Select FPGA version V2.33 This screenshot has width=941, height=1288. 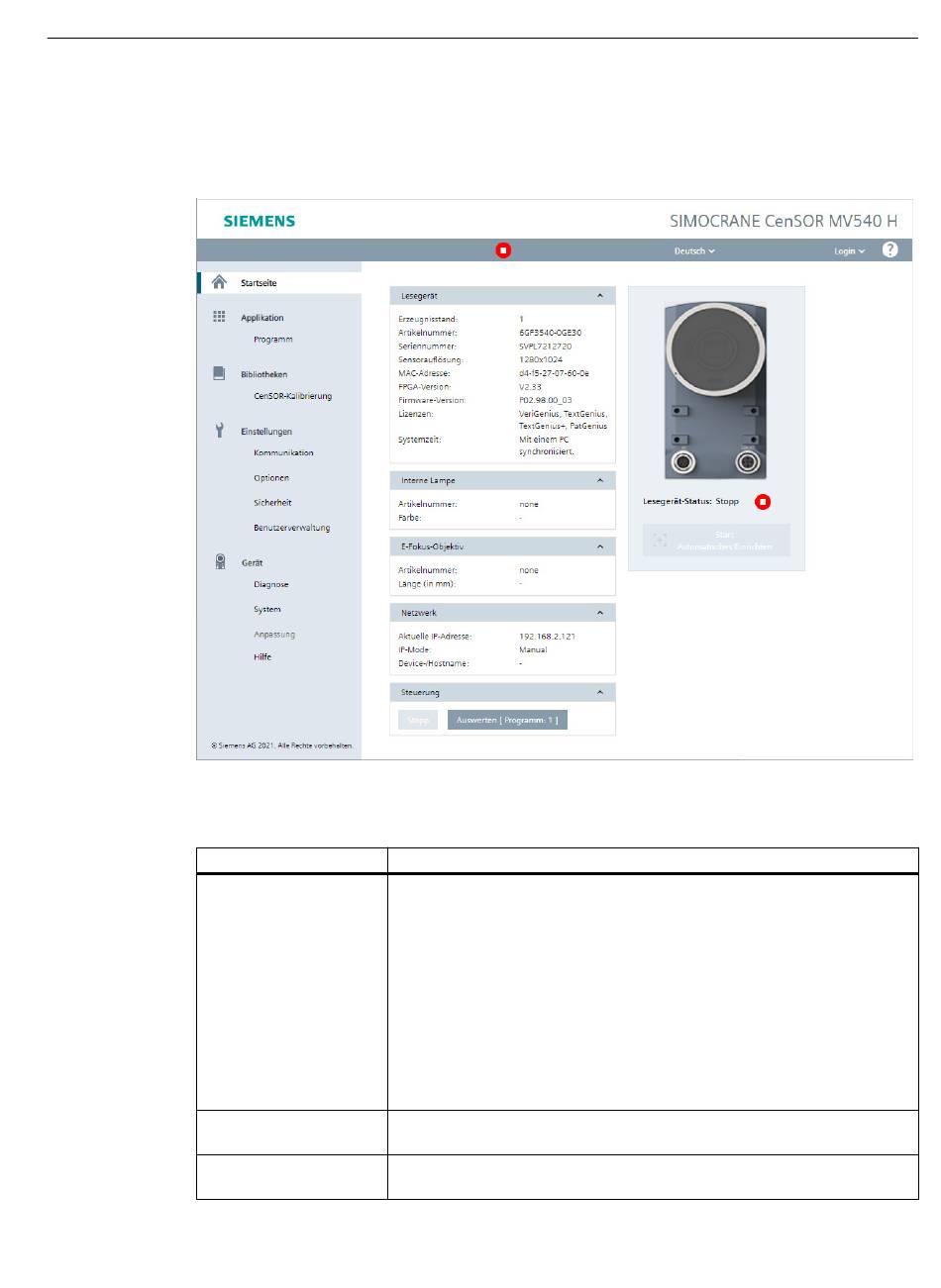click(530, 387)
